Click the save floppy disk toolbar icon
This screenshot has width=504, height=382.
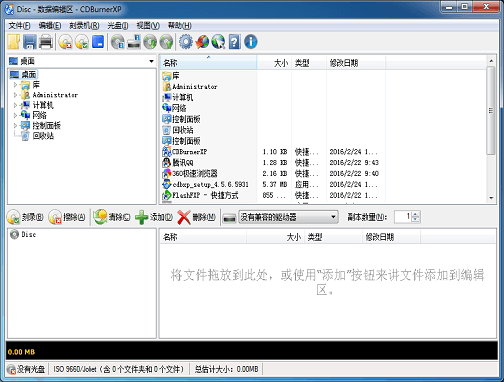(30, 42)
